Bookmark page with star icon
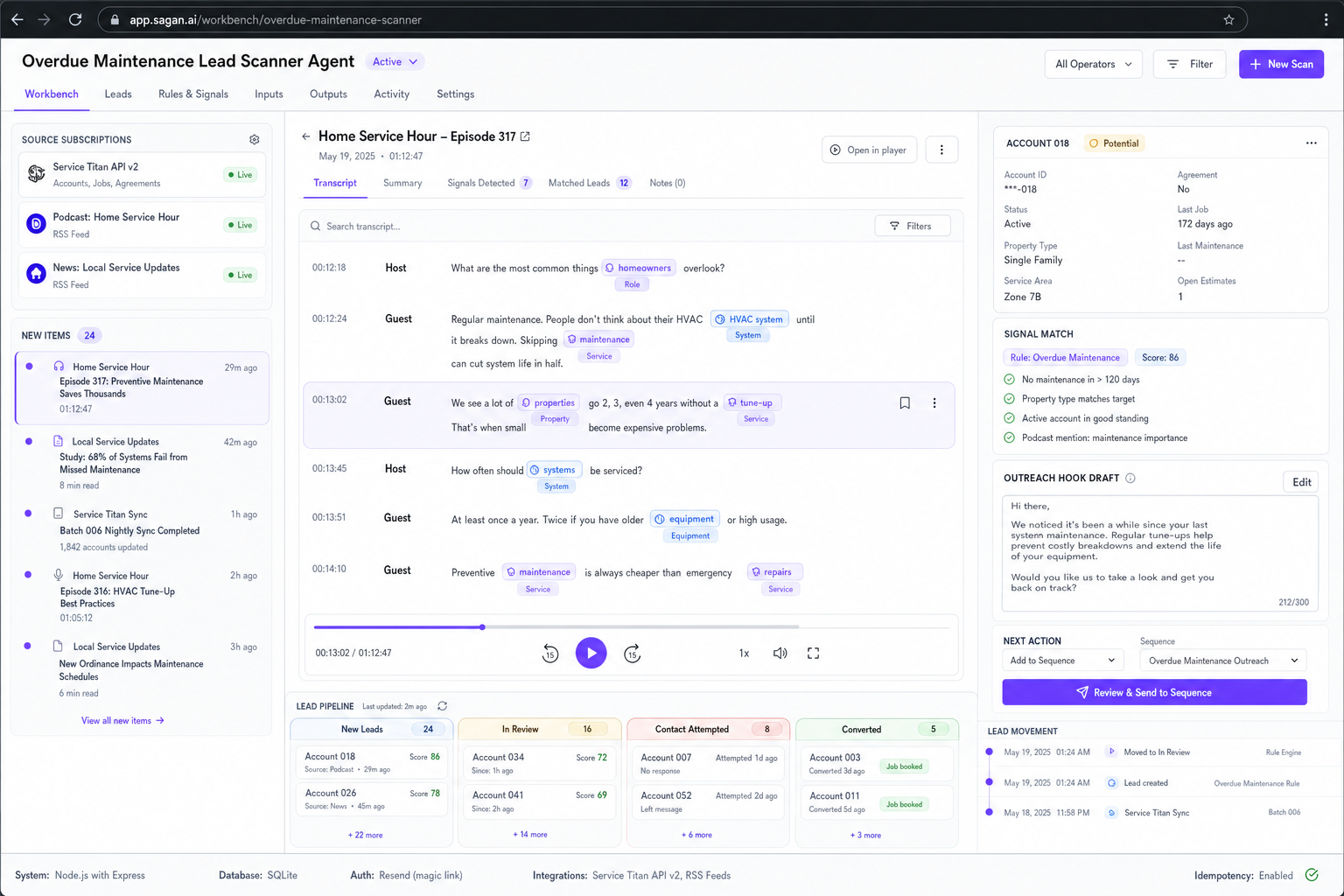Image resolution: width=1344 pixels, height=896 pixels. (1228, 19)
